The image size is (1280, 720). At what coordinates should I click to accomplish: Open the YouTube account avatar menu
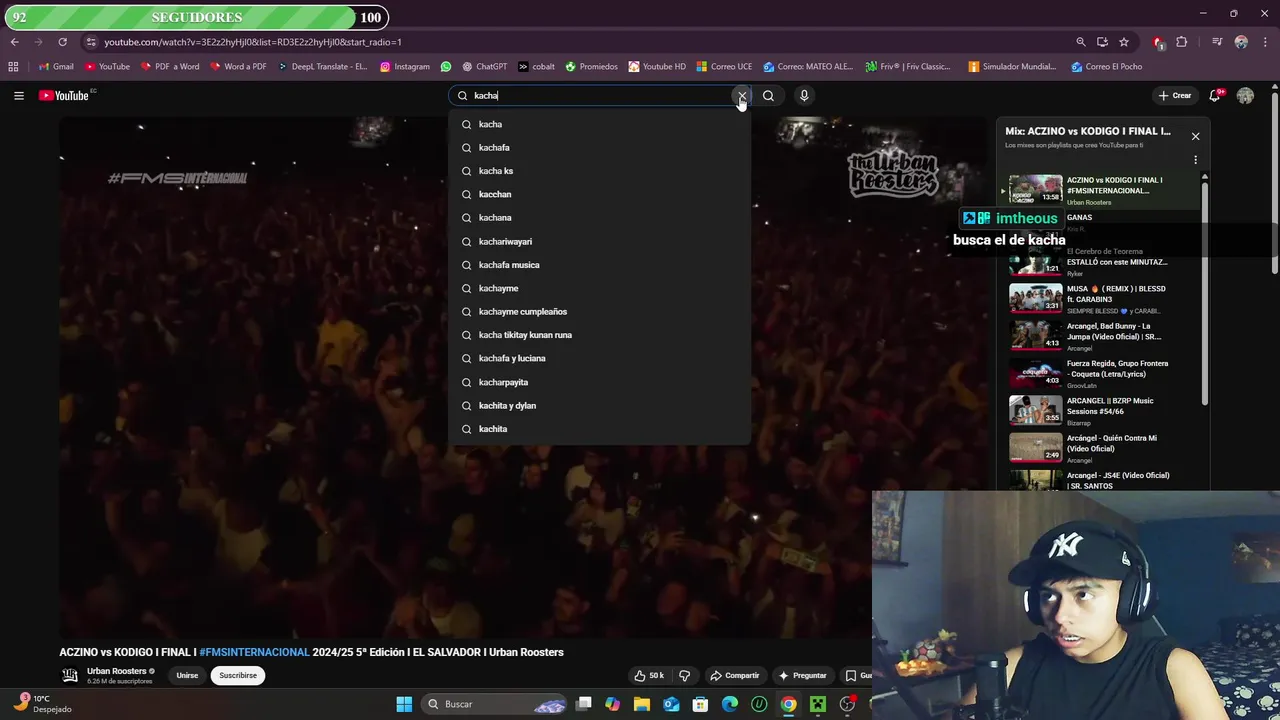coord(1245,96)
